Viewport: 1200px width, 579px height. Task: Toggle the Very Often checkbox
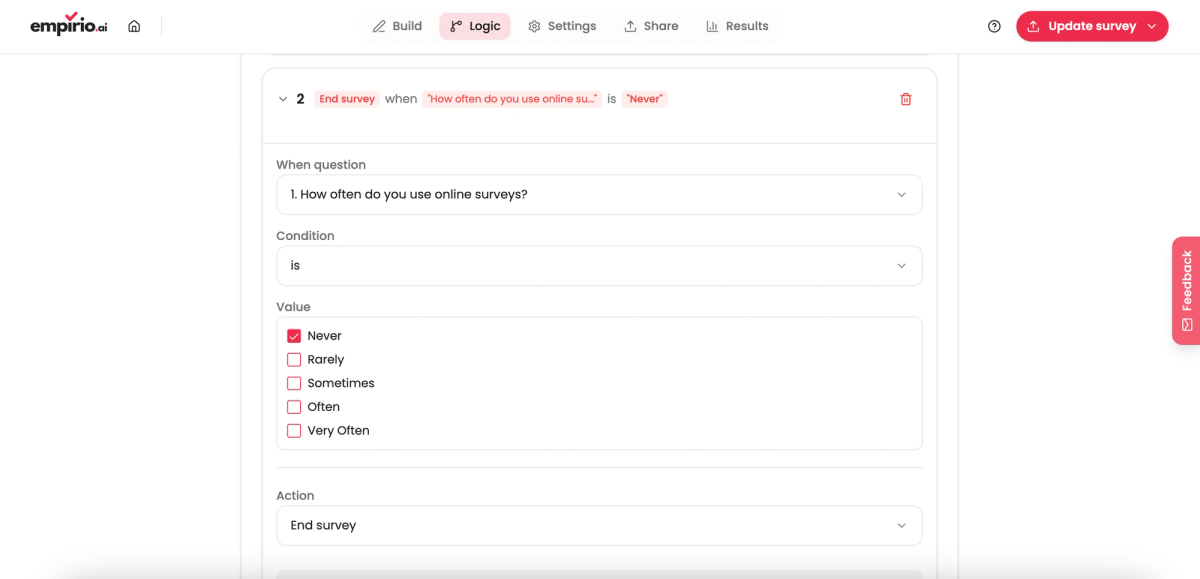(x=294, y=431)
